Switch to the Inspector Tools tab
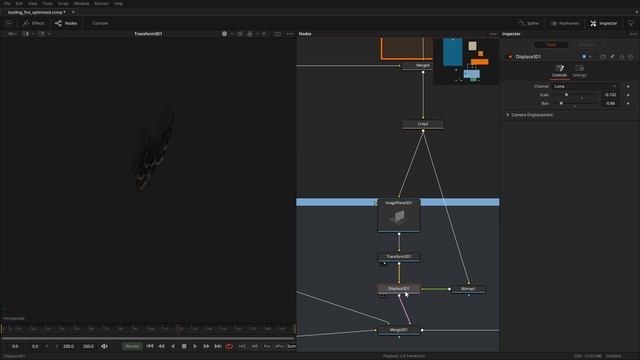 point(551,44)
